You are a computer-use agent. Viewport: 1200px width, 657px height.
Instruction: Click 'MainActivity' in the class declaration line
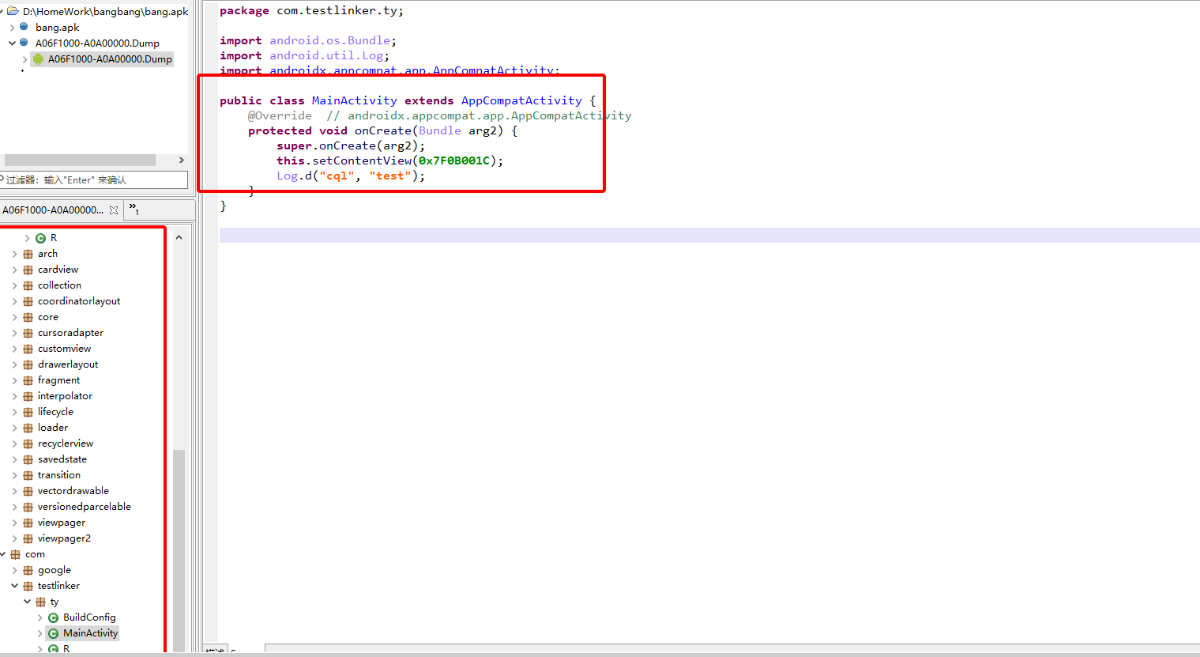pos(354,101)
